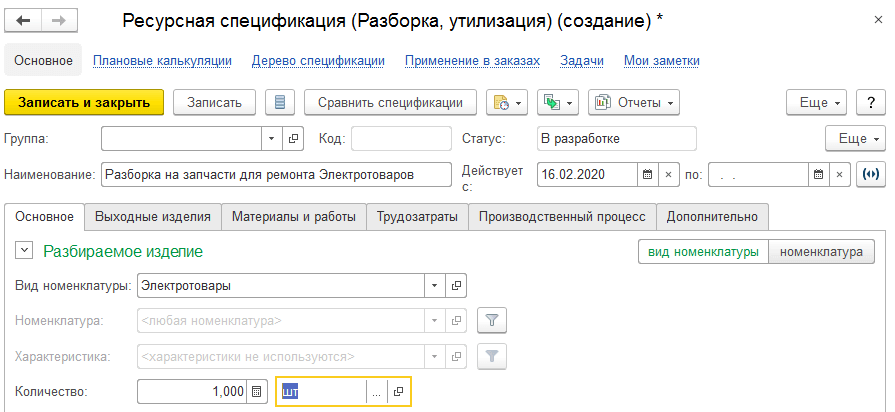This screenshot has height=412, width=895.
Task: Switch to Производственный процесс tab
Action: point(562,217)
